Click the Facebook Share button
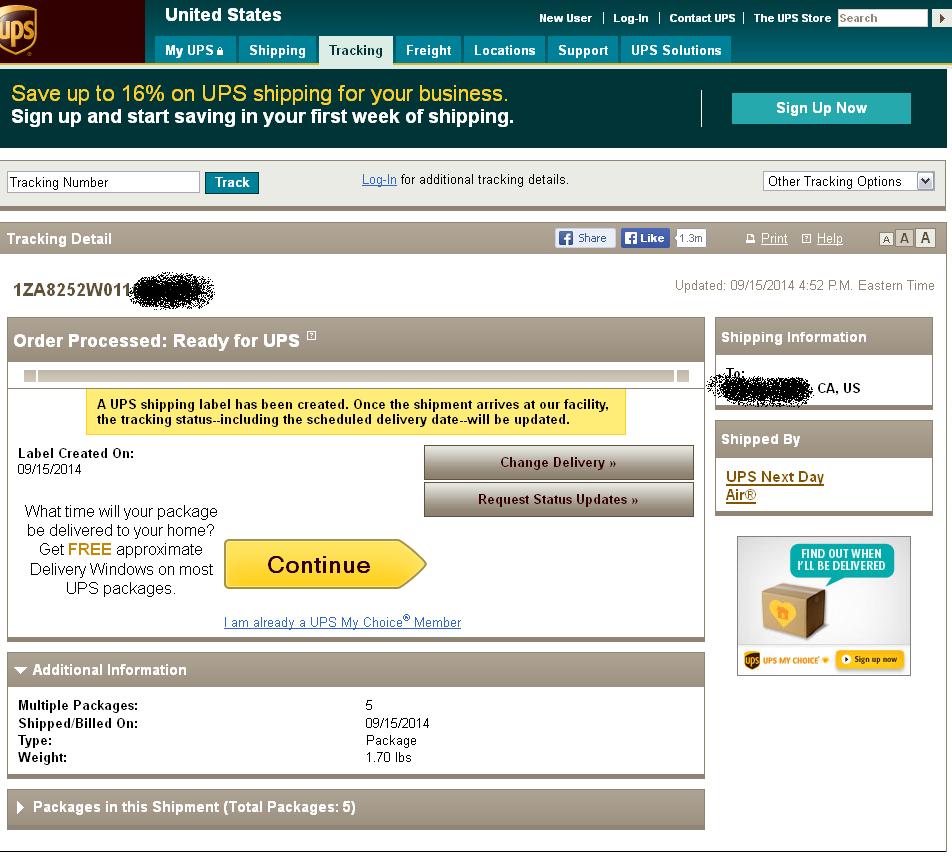Image resolution: width=952 pixels, height=860 pixels. [x=585, y=238]
